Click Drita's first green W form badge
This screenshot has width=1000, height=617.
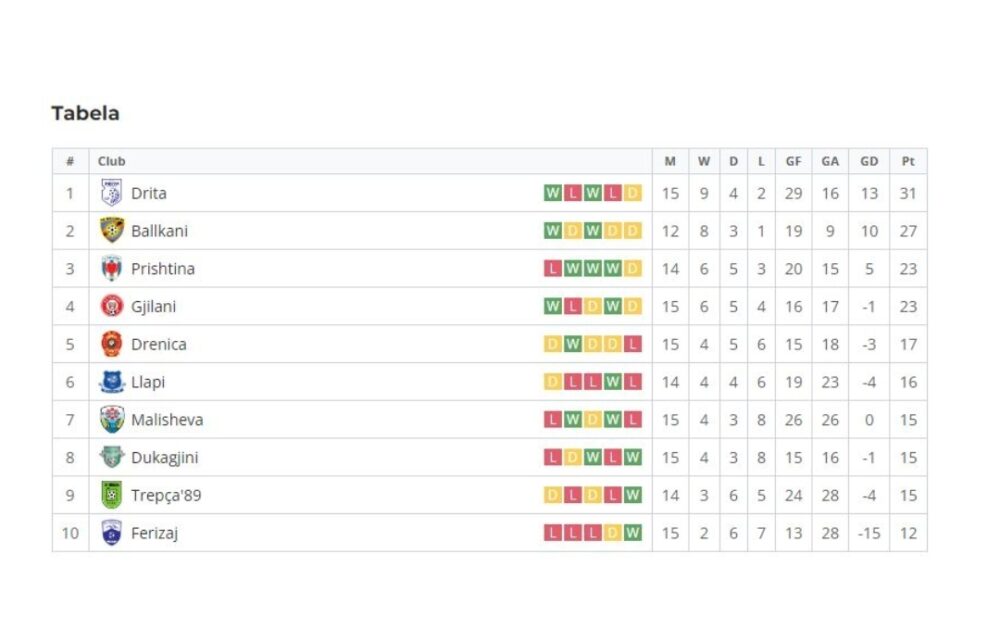point(552,193)
